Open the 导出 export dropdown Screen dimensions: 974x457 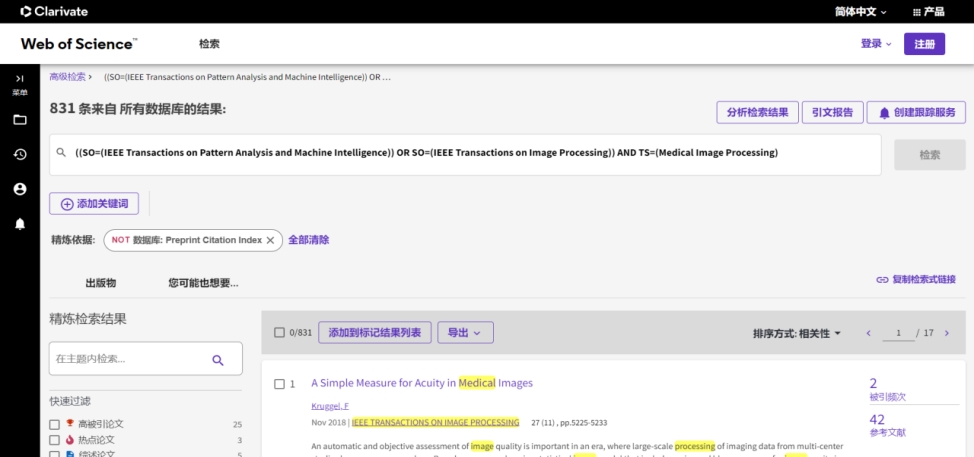(465, 332)
